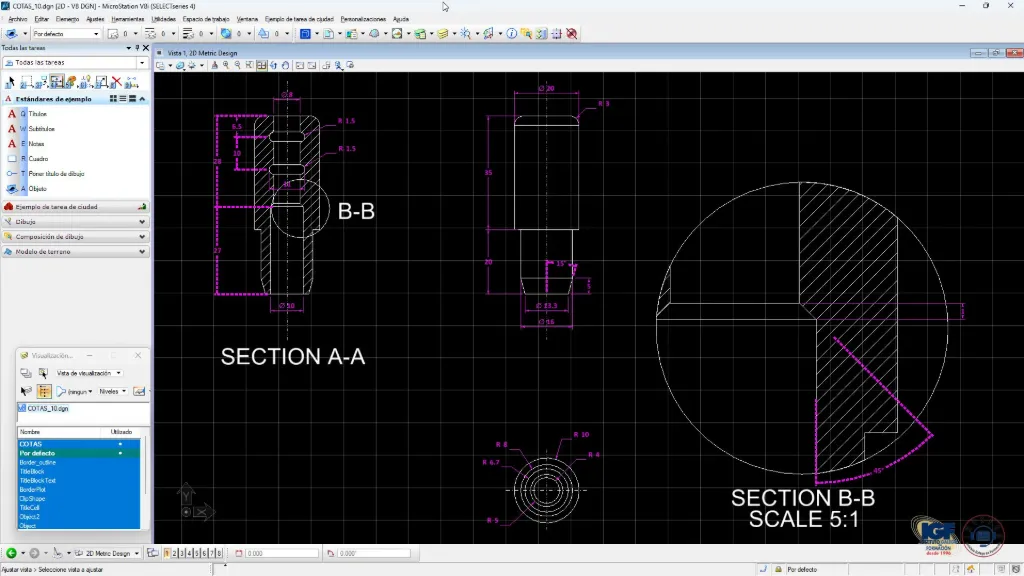Click the 0.000 coordinate input field
1024x576 pixels.
click(x=281, y=553)
